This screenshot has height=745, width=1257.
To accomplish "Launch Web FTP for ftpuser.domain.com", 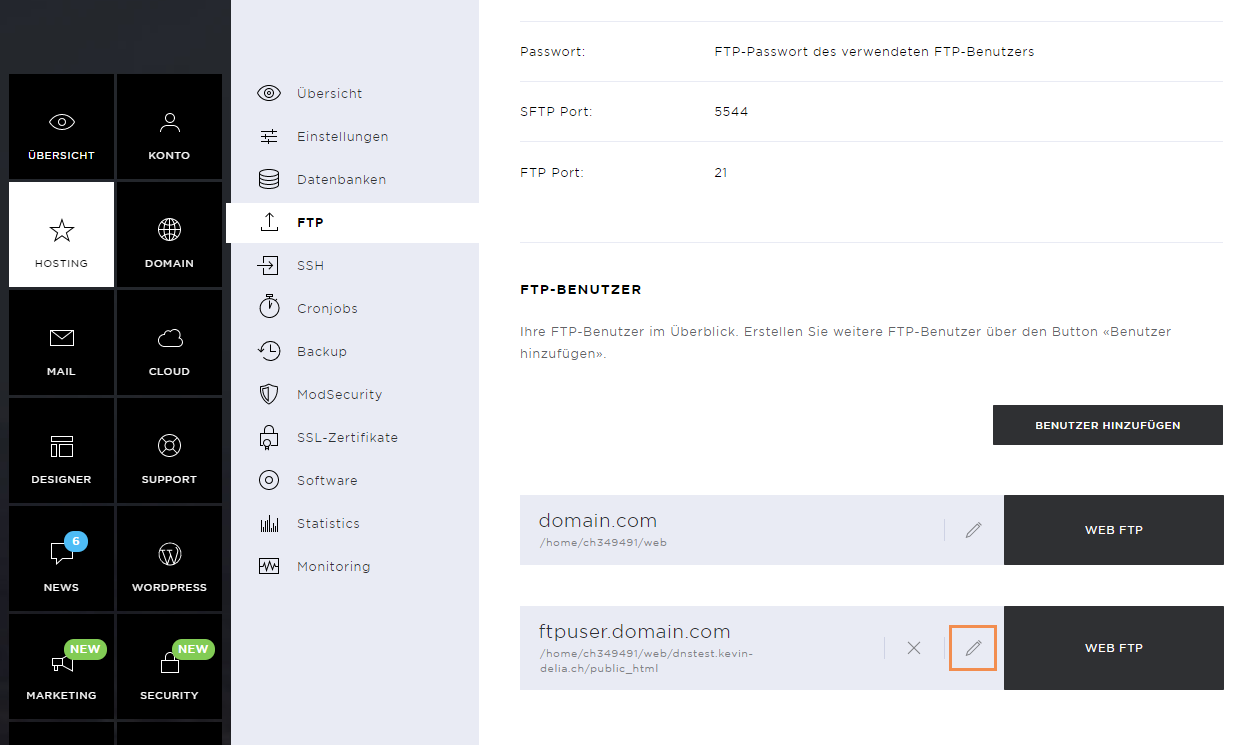I will 1114,648.
